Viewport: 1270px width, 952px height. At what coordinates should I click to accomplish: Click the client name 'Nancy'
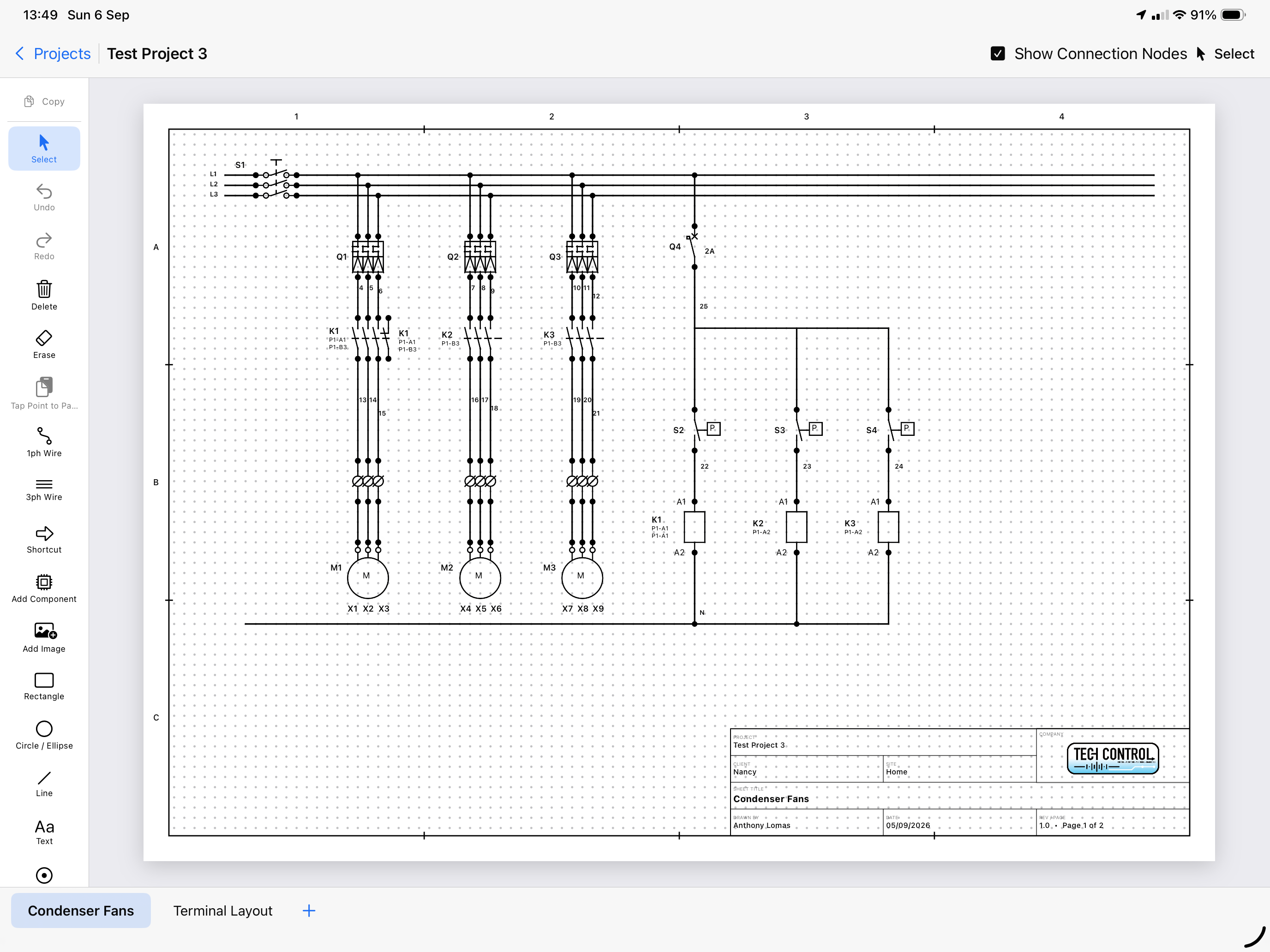745,772
